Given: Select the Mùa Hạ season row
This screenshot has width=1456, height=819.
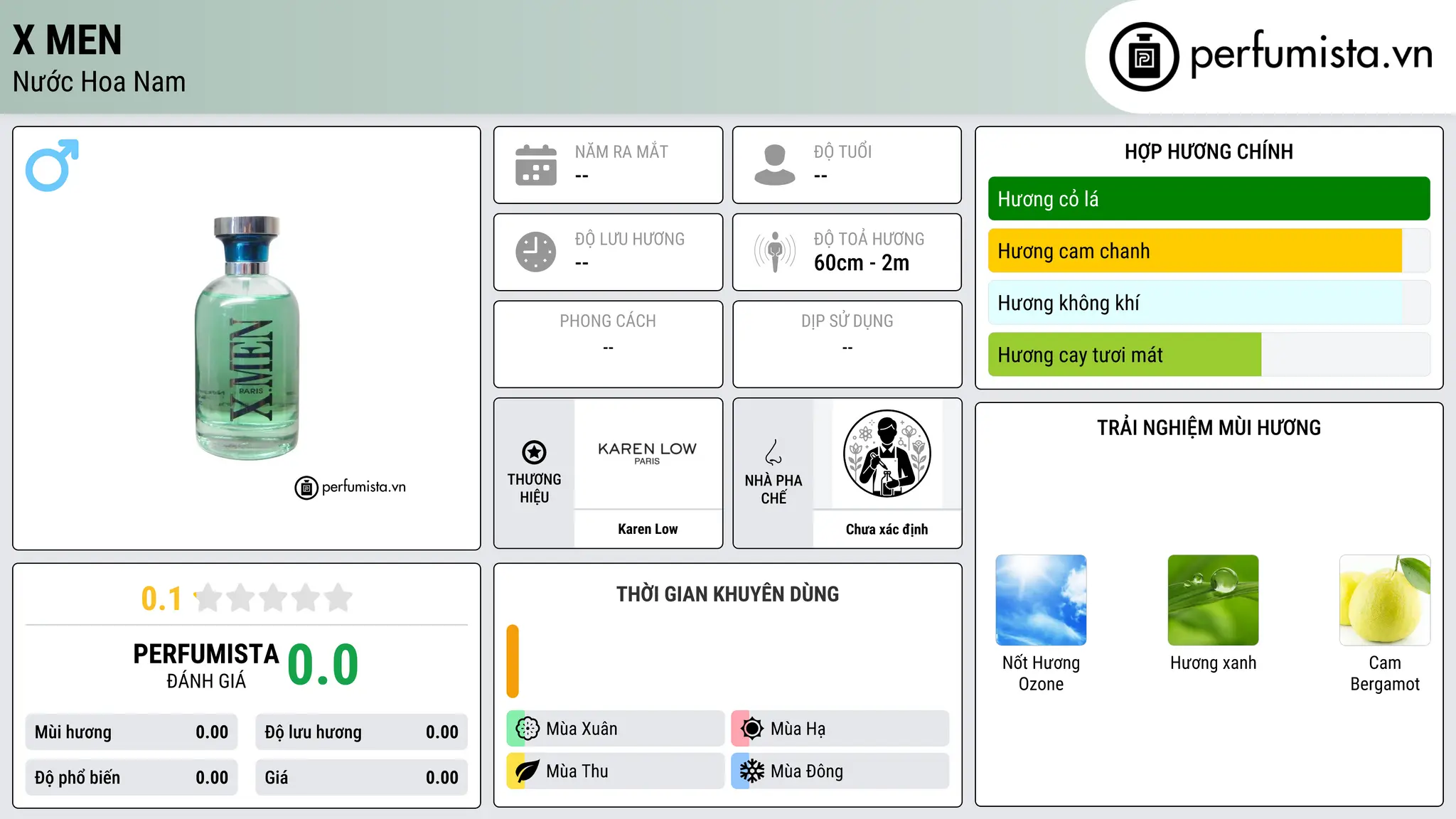Looking at the screenshot, I should [840, 729].
